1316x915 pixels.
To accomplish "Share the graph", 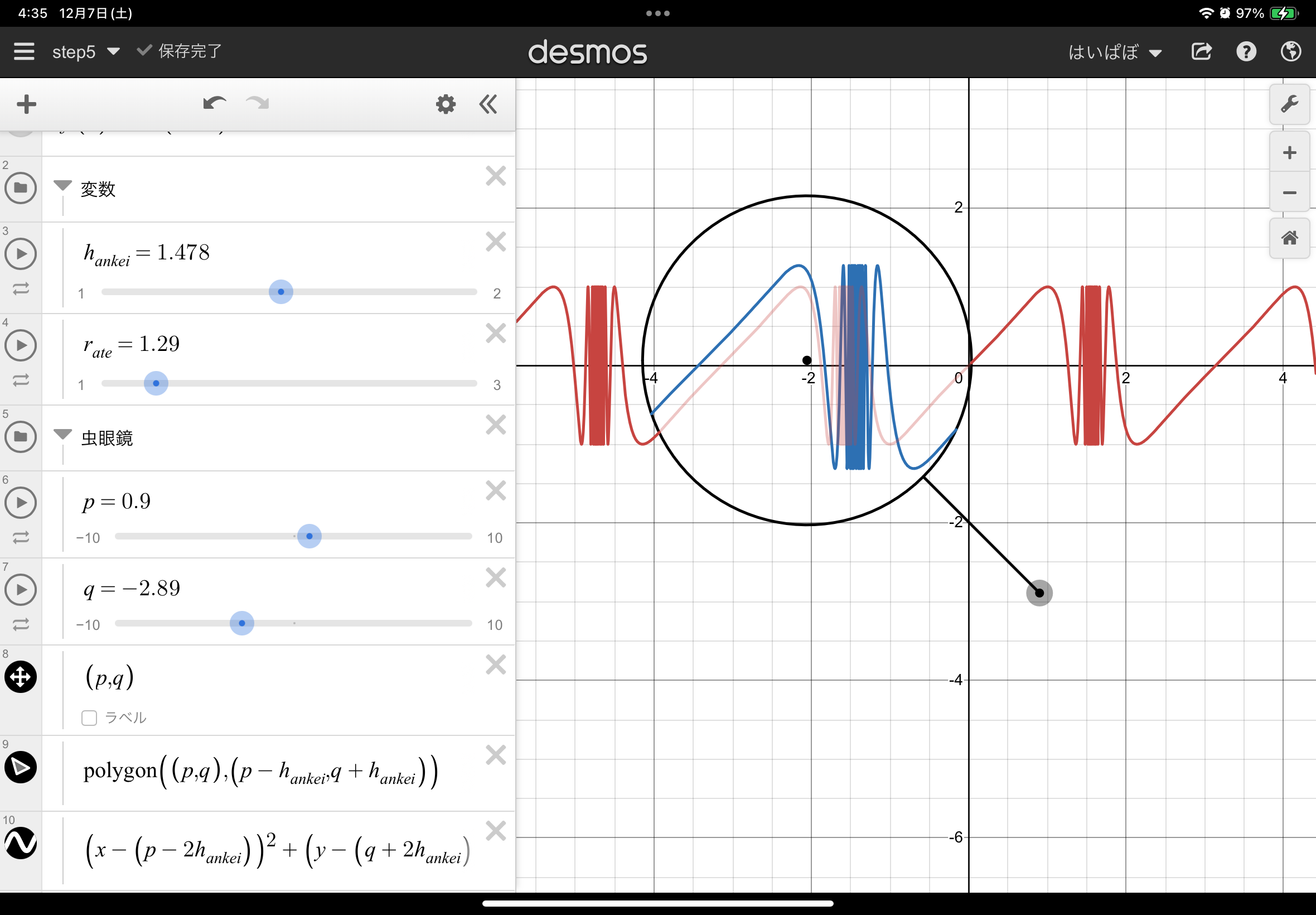I will click(1202, 51).
